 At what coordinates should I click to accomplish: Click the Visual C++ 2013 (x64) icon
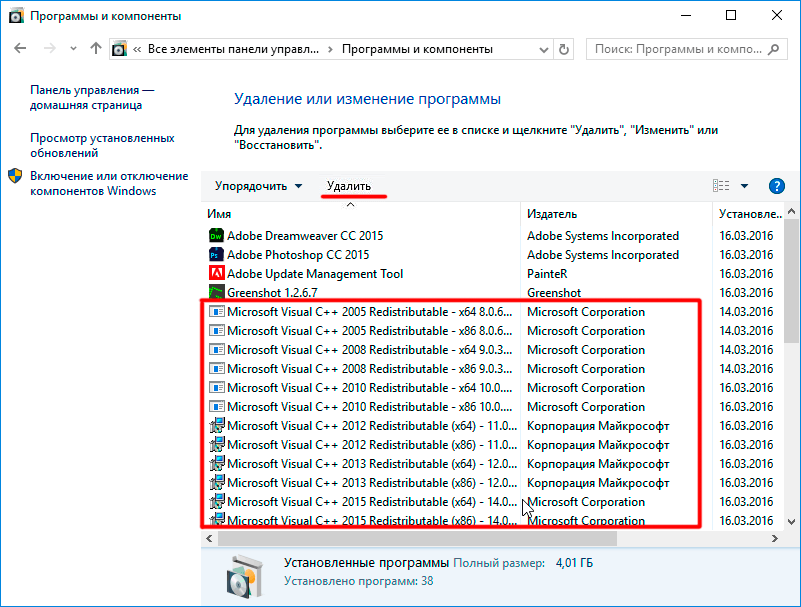pyautogui.click(x=217, y=463)
